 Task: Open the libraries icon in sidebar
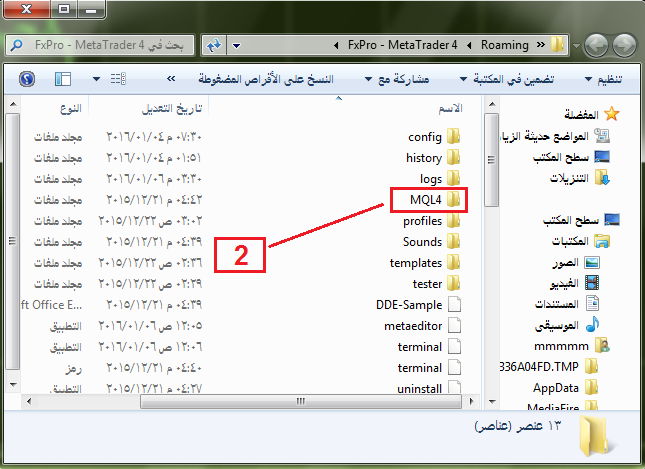[602, 241]
